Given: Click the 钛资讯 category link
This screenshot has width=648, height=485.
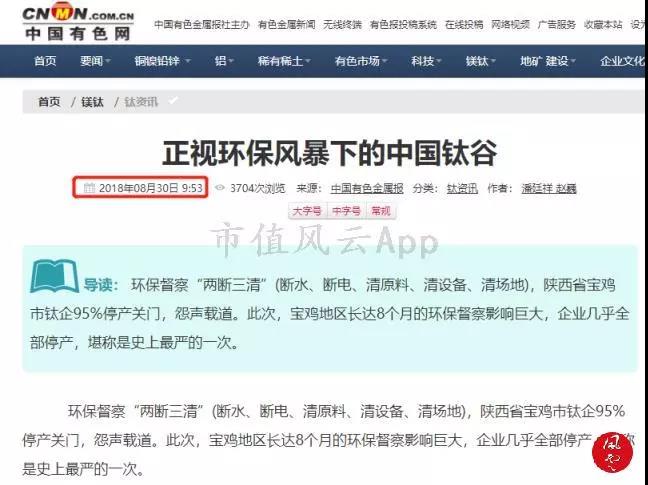Looking at the screenshot, I should pos(461,188).
